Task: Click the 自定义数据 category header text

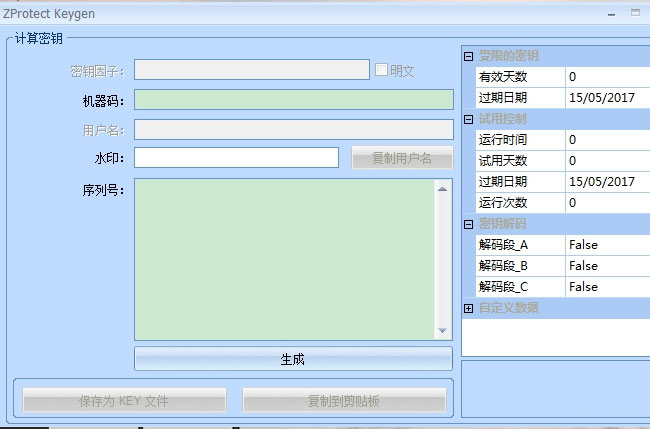Action: pos(509,308)
